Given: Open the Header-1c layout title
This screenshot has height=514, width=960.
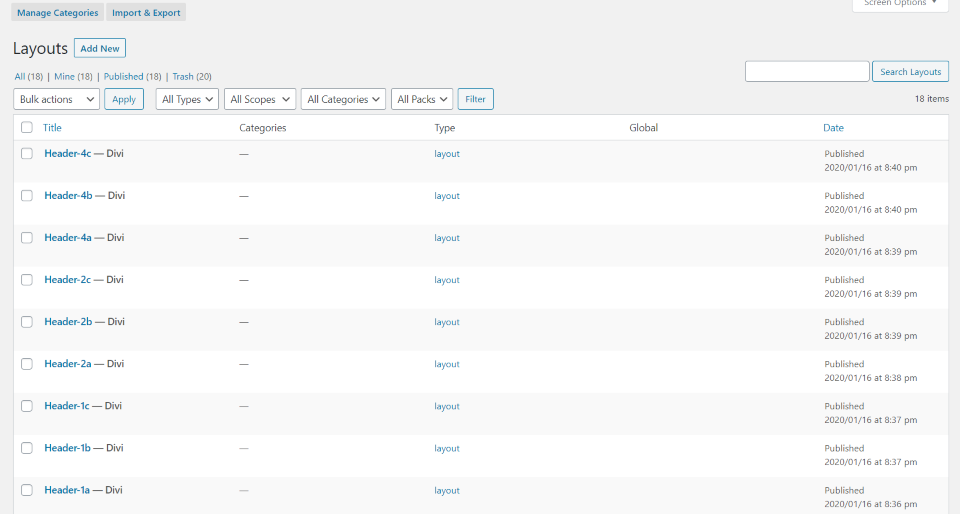Looking at the screenshot, I should coord(67,406).
